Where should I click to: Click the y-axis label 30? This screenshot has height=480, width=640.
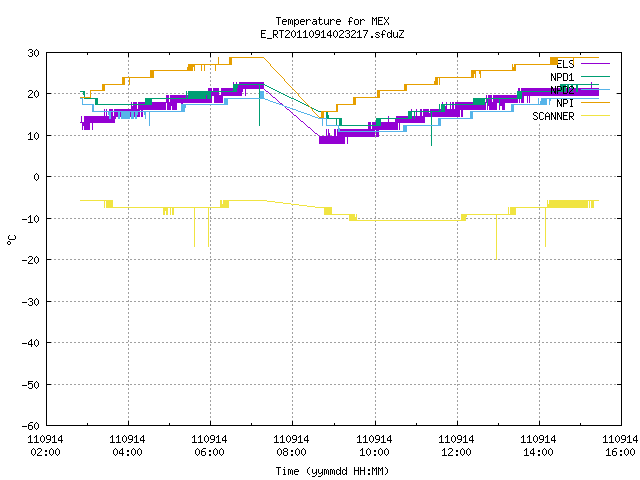tap(33, 53)
